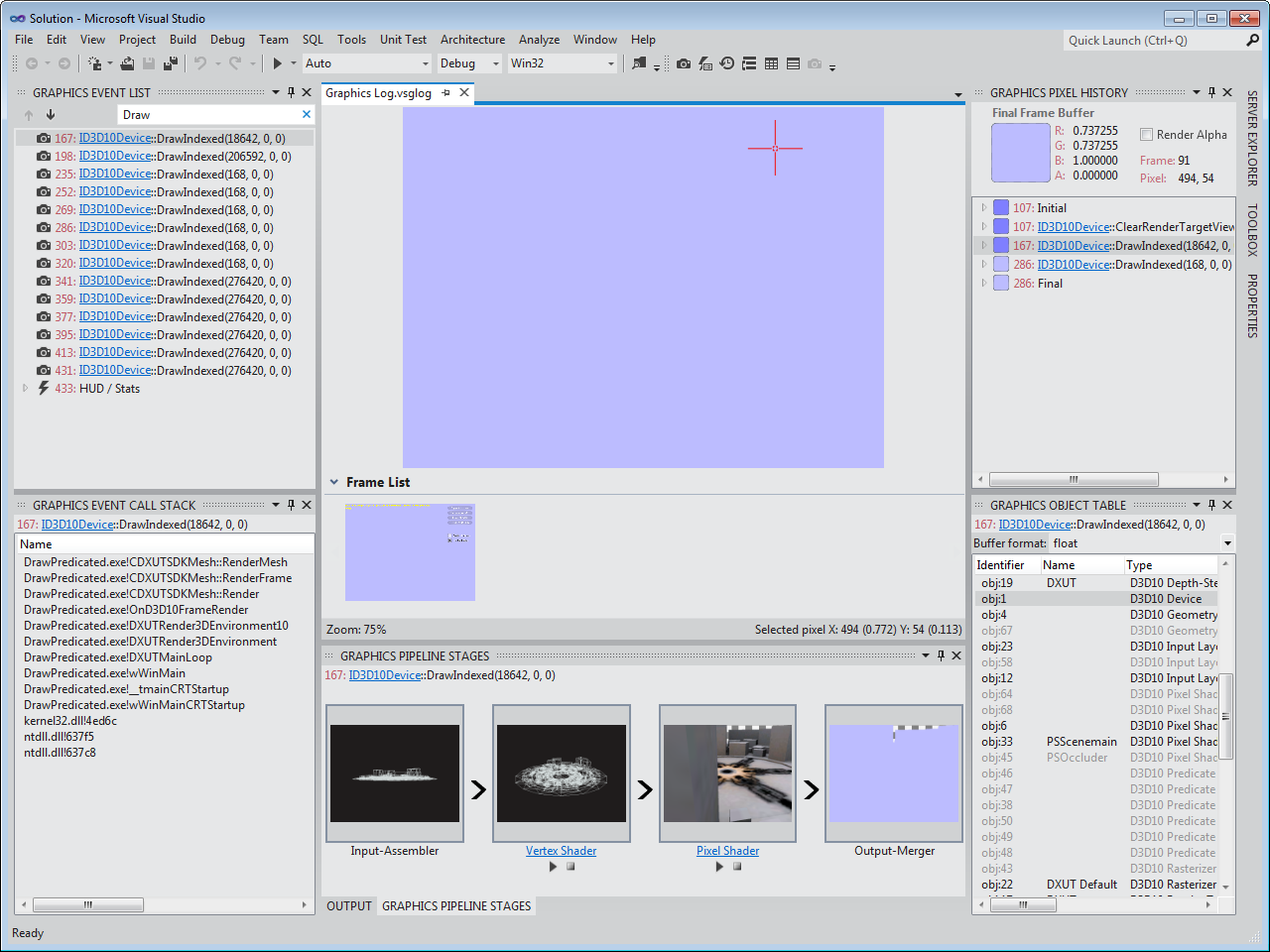Clear the Draw search filter
This screenshot has height=952, width=1270.
click(307, 115)
